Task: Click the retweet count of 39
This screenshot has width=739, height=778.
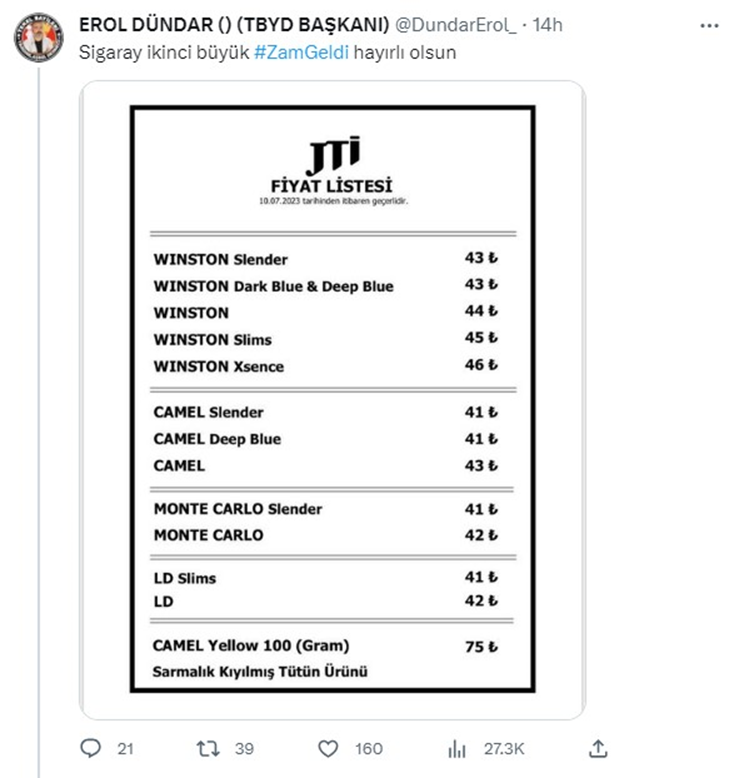Action: pyautogui.click(x=244, y=748)
